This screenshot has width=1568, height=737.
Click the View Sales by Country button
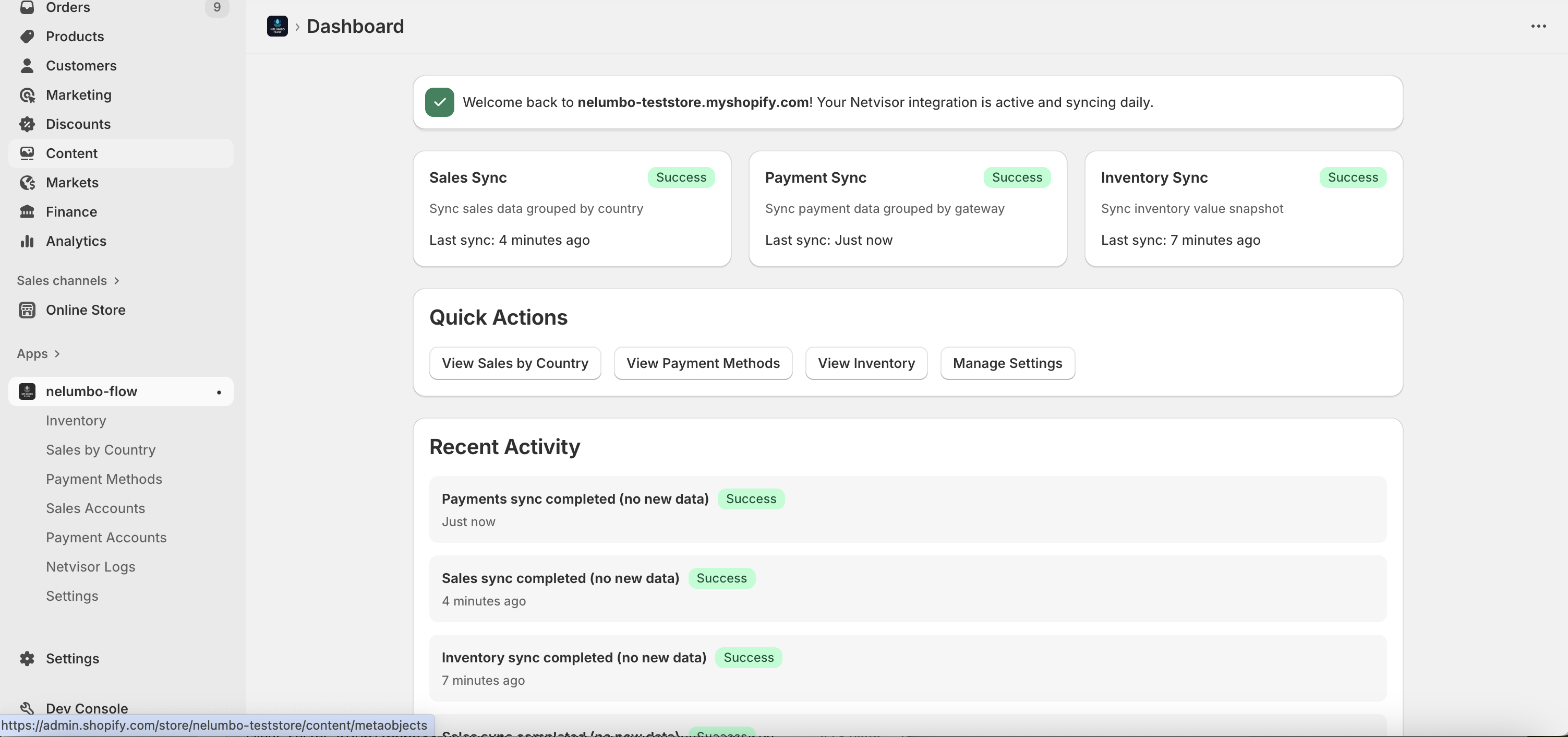tap(514, 363)
